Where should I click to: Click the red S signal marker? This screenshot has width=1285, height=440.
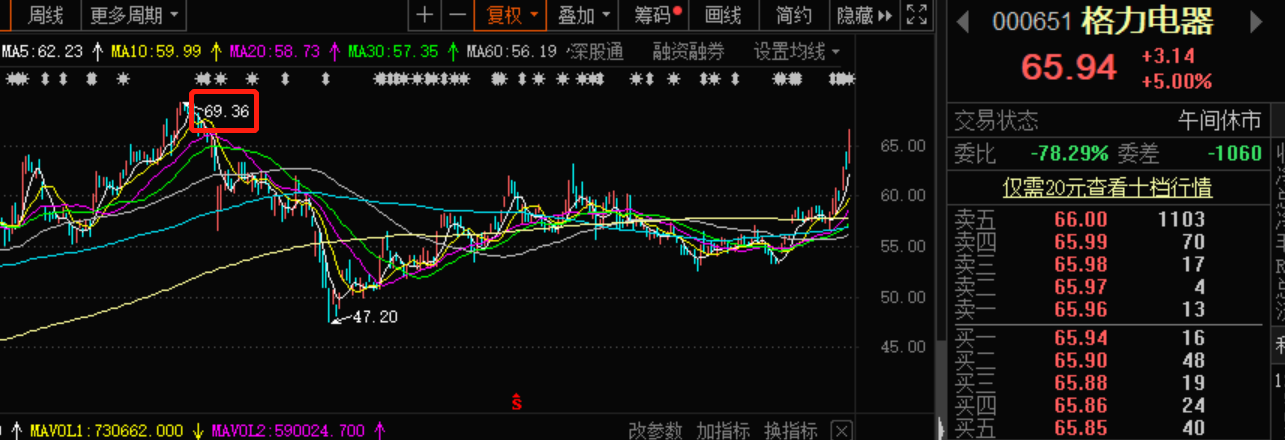517,403
